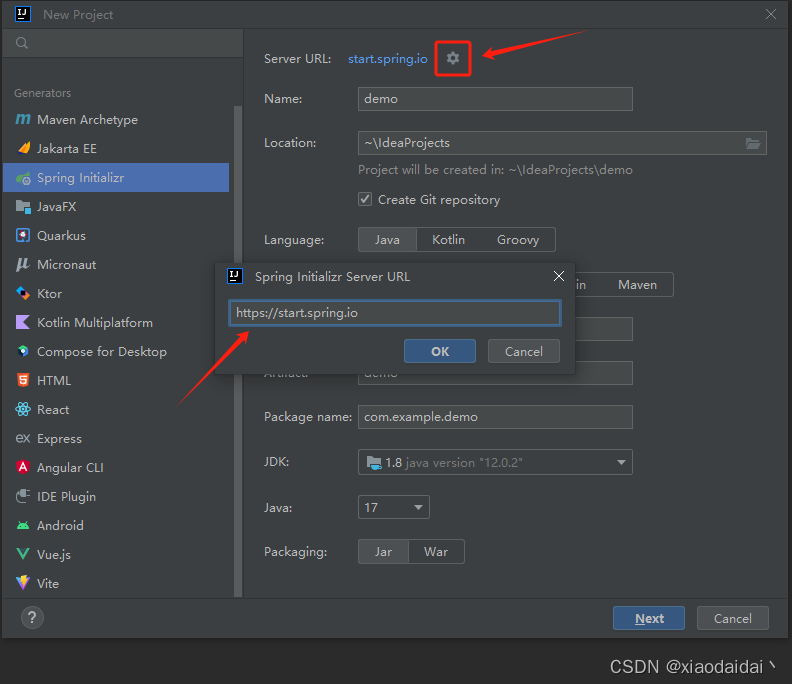Select Spring Initializr generator

[116, 177]
